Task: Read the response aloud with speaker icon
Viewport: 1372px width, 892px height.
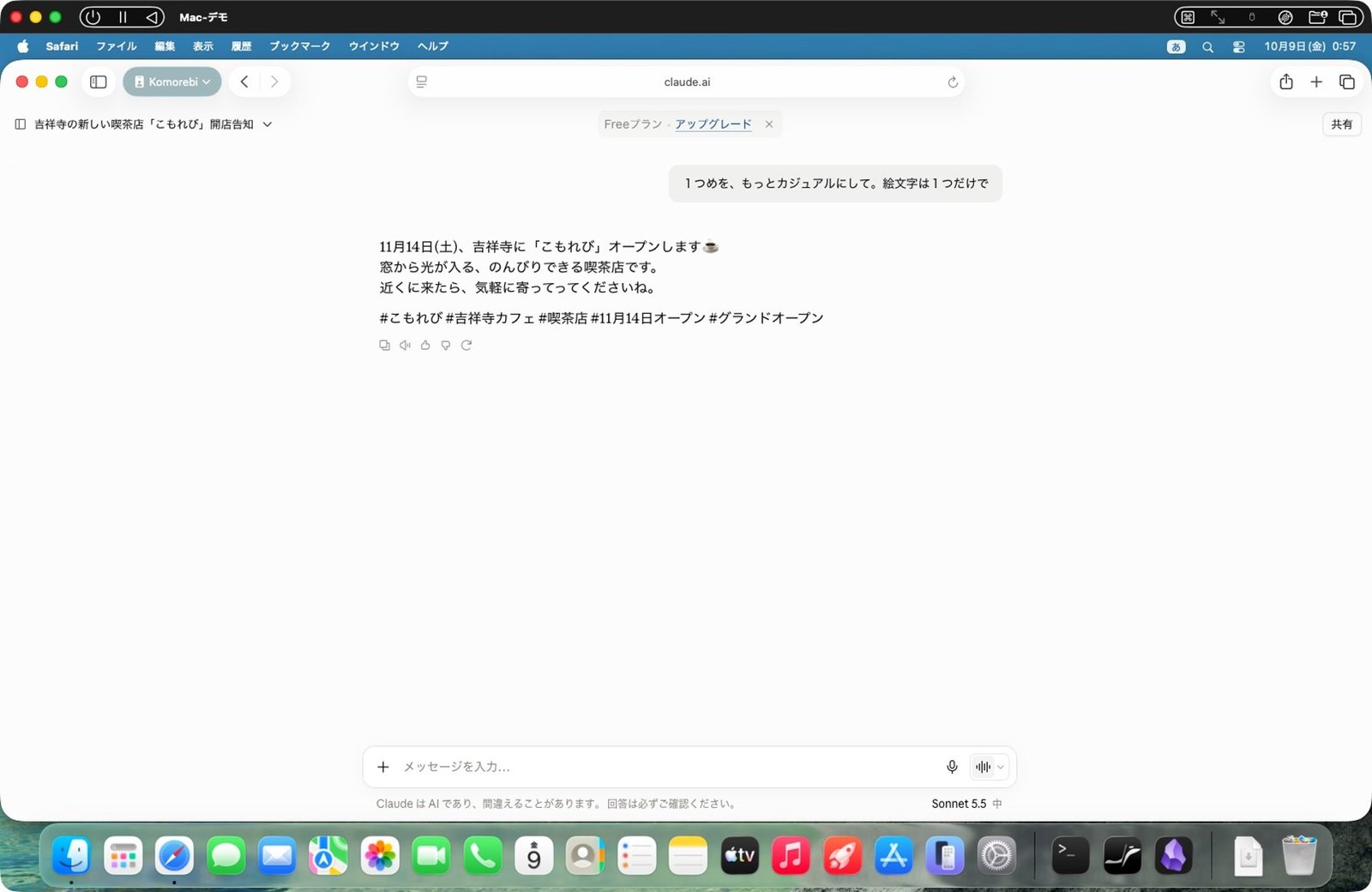Action: coord(405,345)
